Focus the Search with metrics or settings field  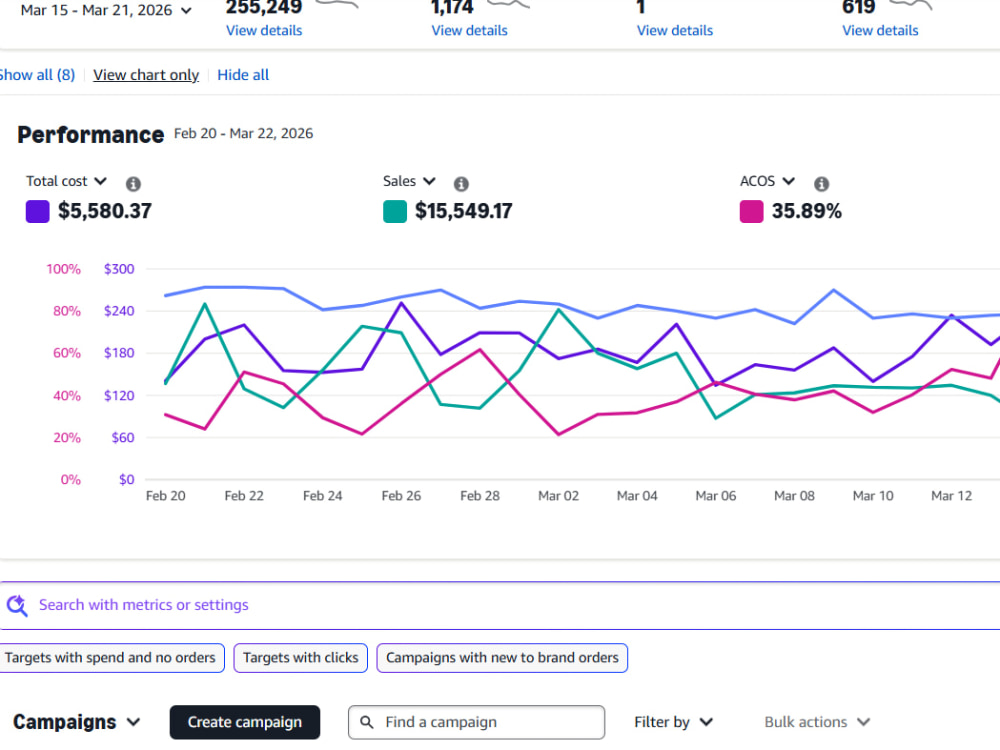(x=500, y=605)
